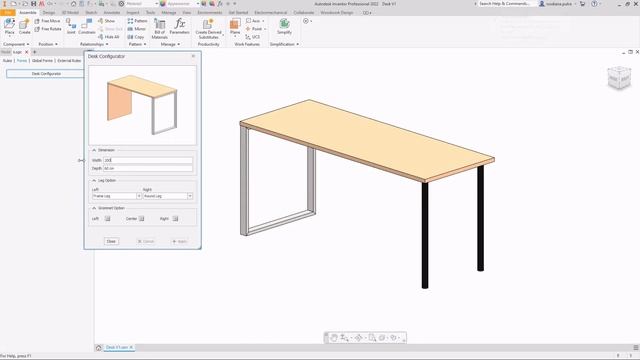Toggle the Left grommet checkbox

coord(107,219)
